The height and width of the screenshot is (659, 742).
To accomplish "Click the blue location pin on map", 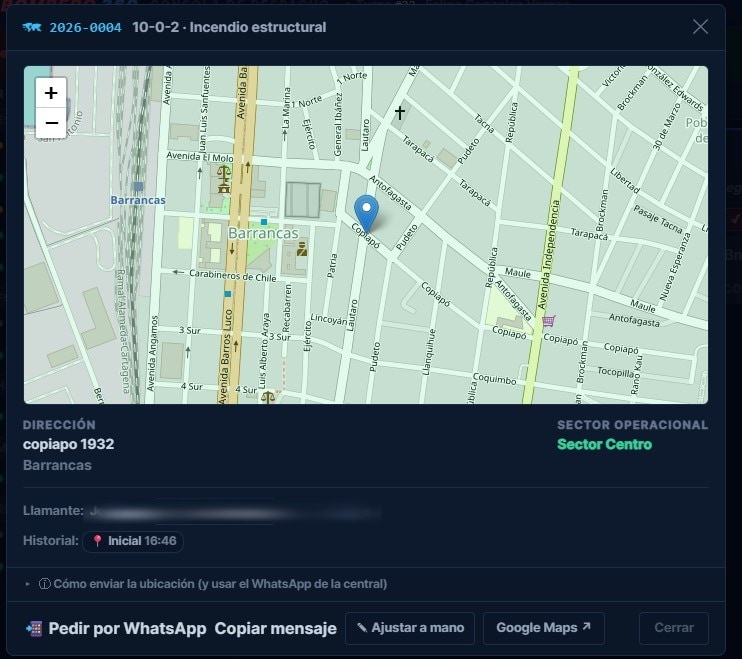I will pyautogui.click(x=366, y=213).
